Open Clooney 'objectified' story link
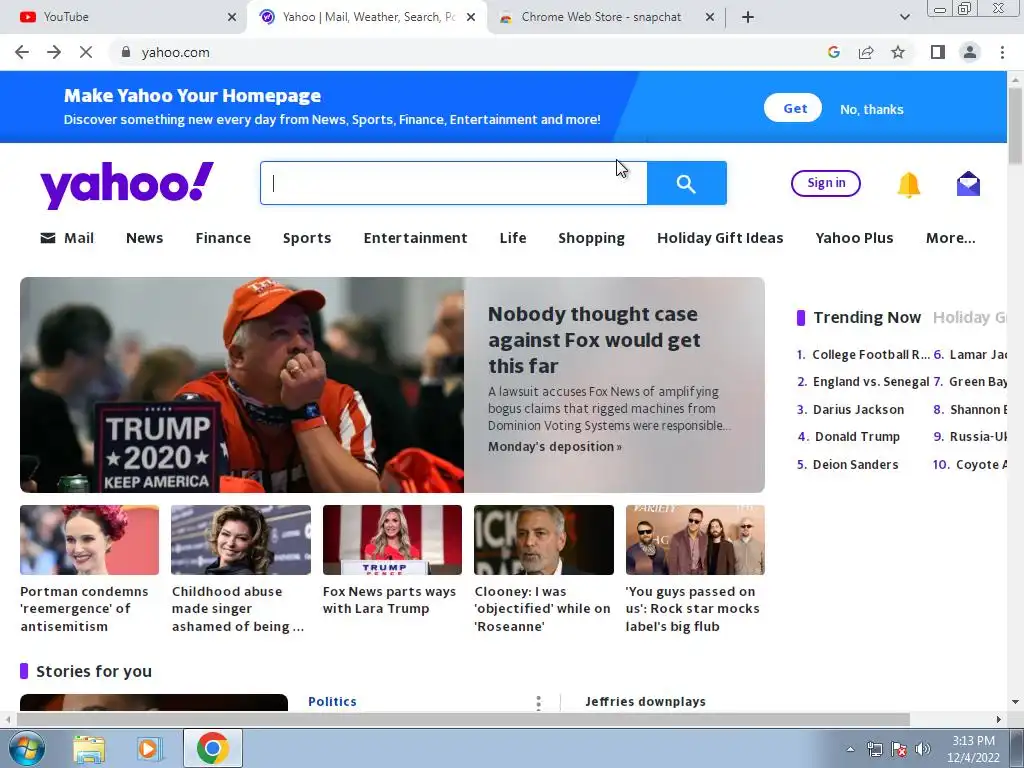Screen dimensions: 1024x768 coord(542,609)
